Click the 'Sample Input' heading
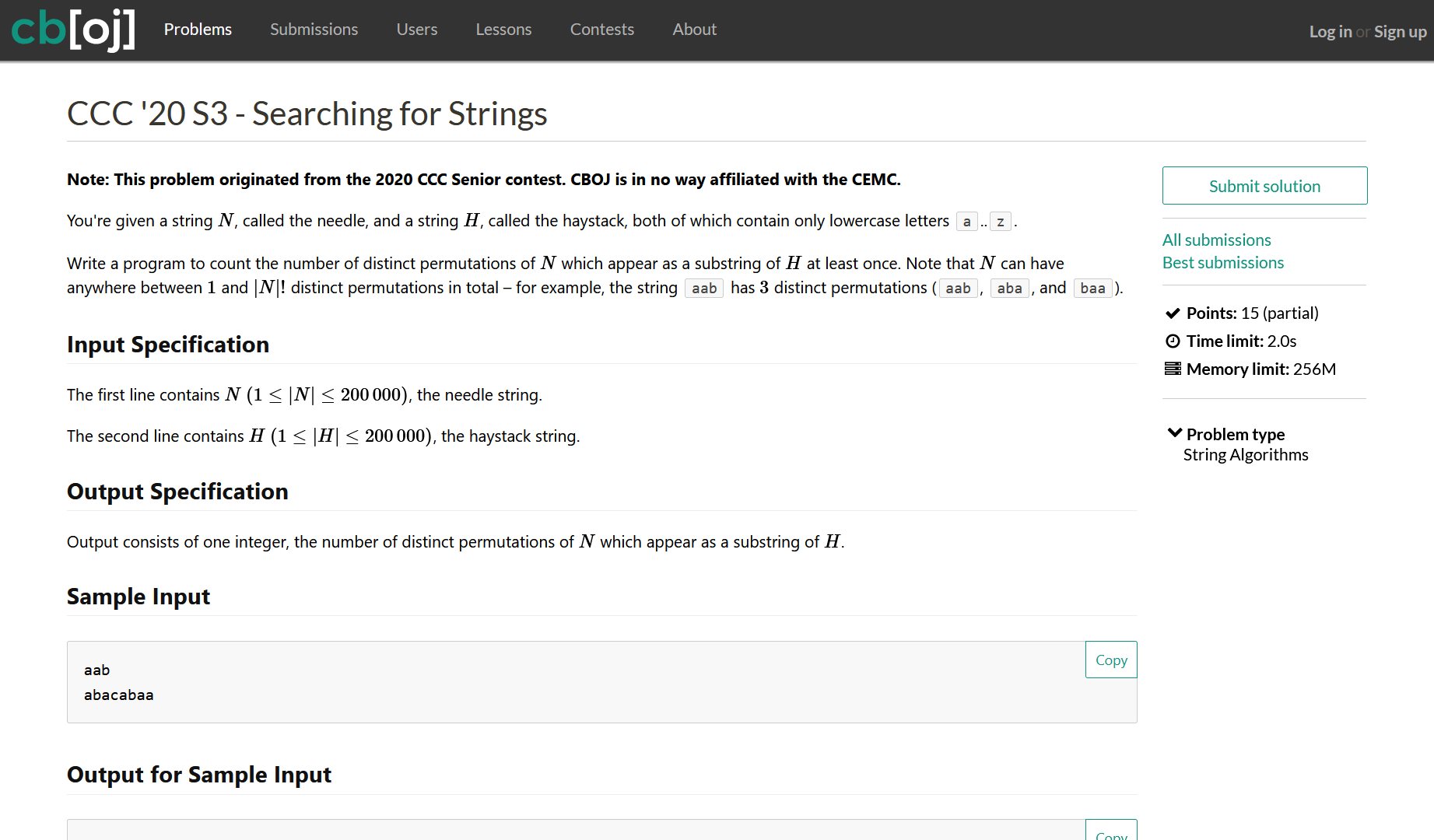Screen dimensions: 1434x840 point(138,597)
